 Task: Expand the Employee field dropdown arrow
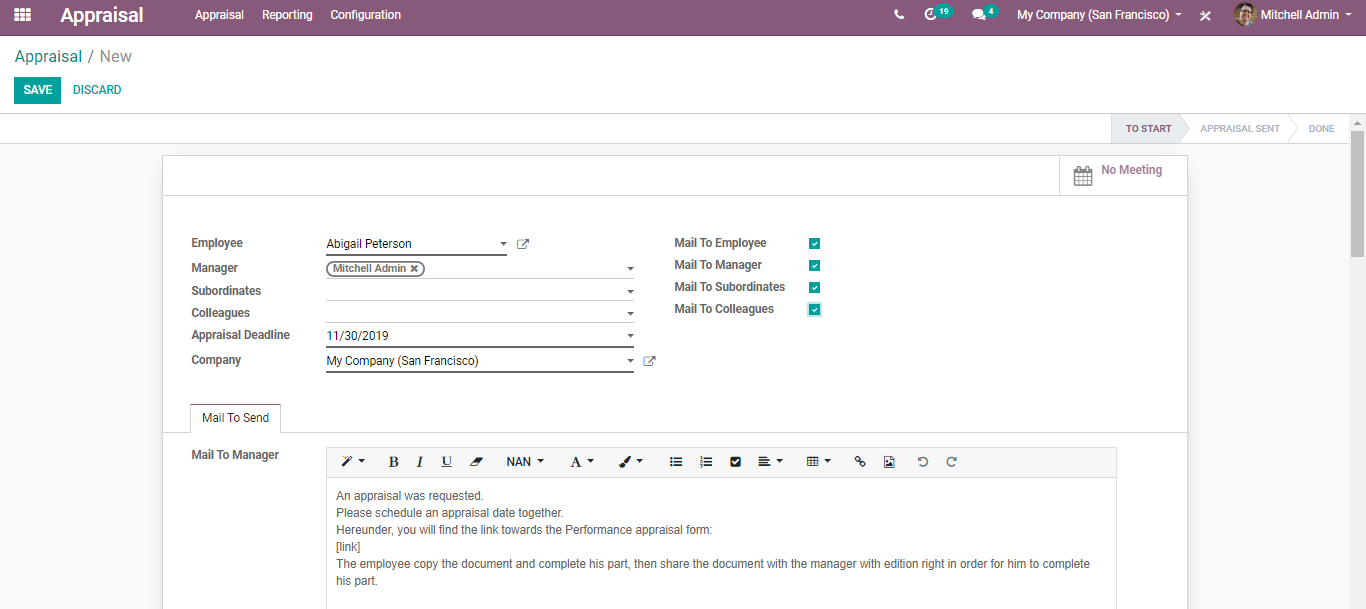point(503,244)
